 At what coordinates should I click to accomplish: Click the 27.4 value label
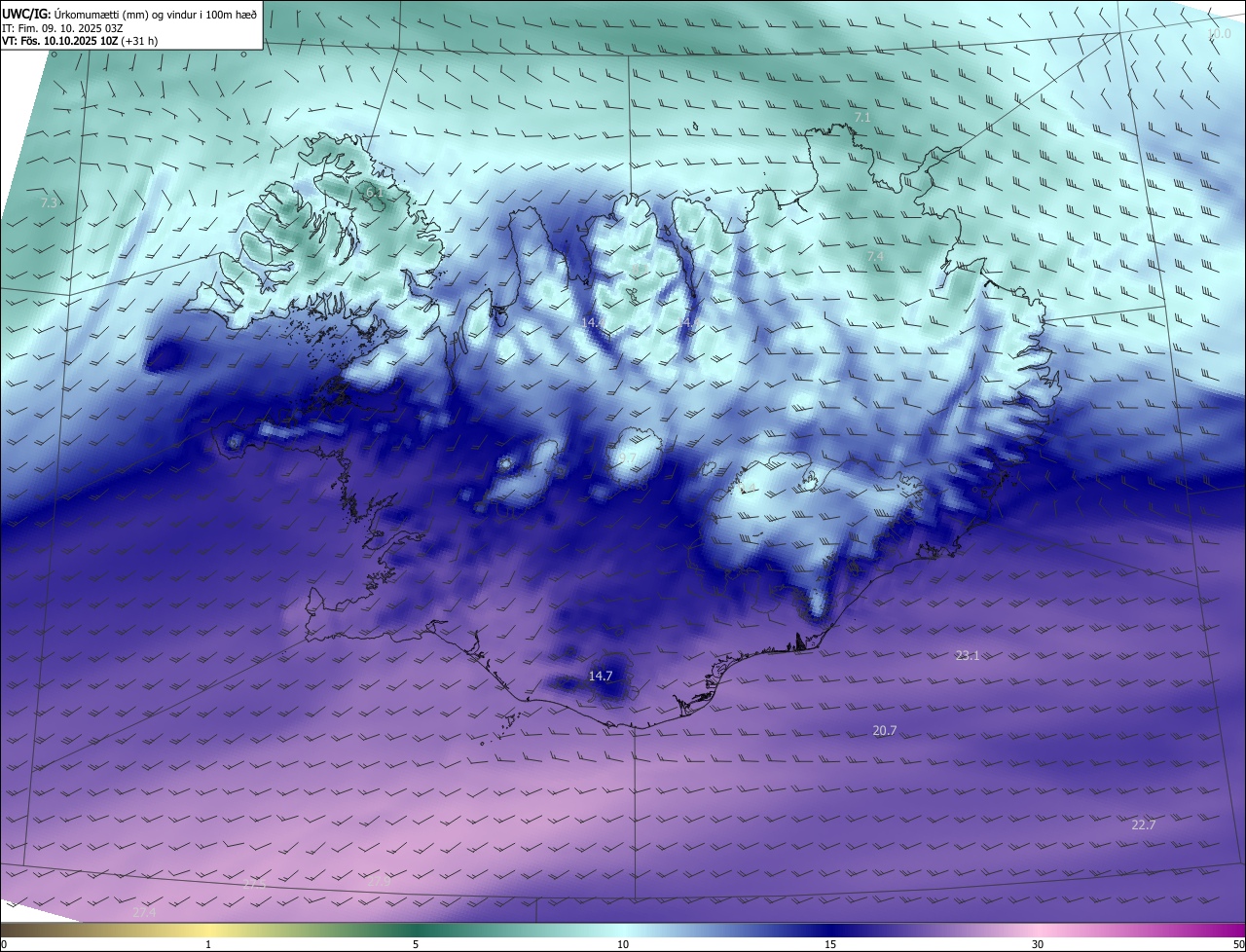[143, 912]
